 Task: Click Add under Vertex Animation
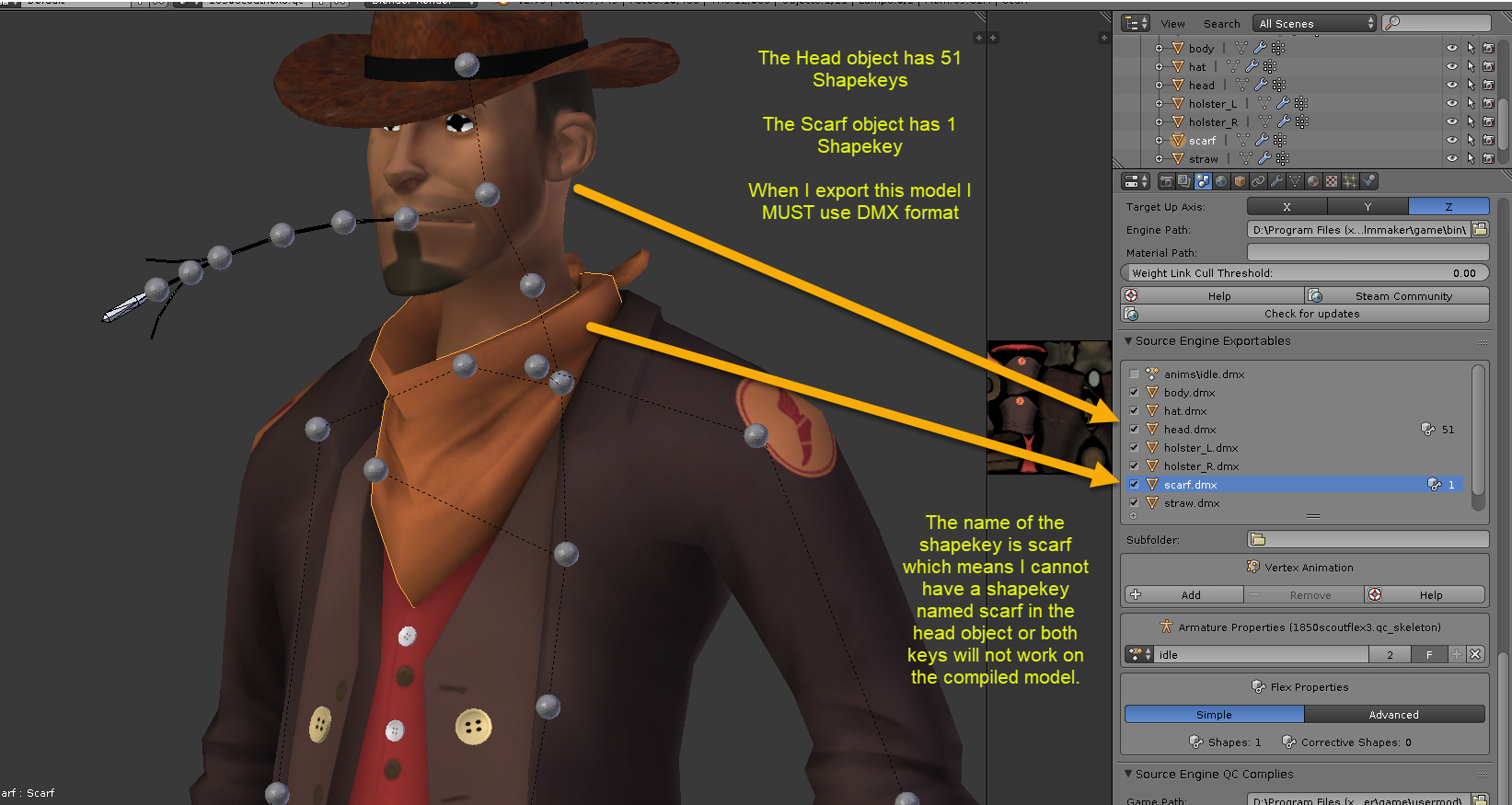[x=1183, y=595]
